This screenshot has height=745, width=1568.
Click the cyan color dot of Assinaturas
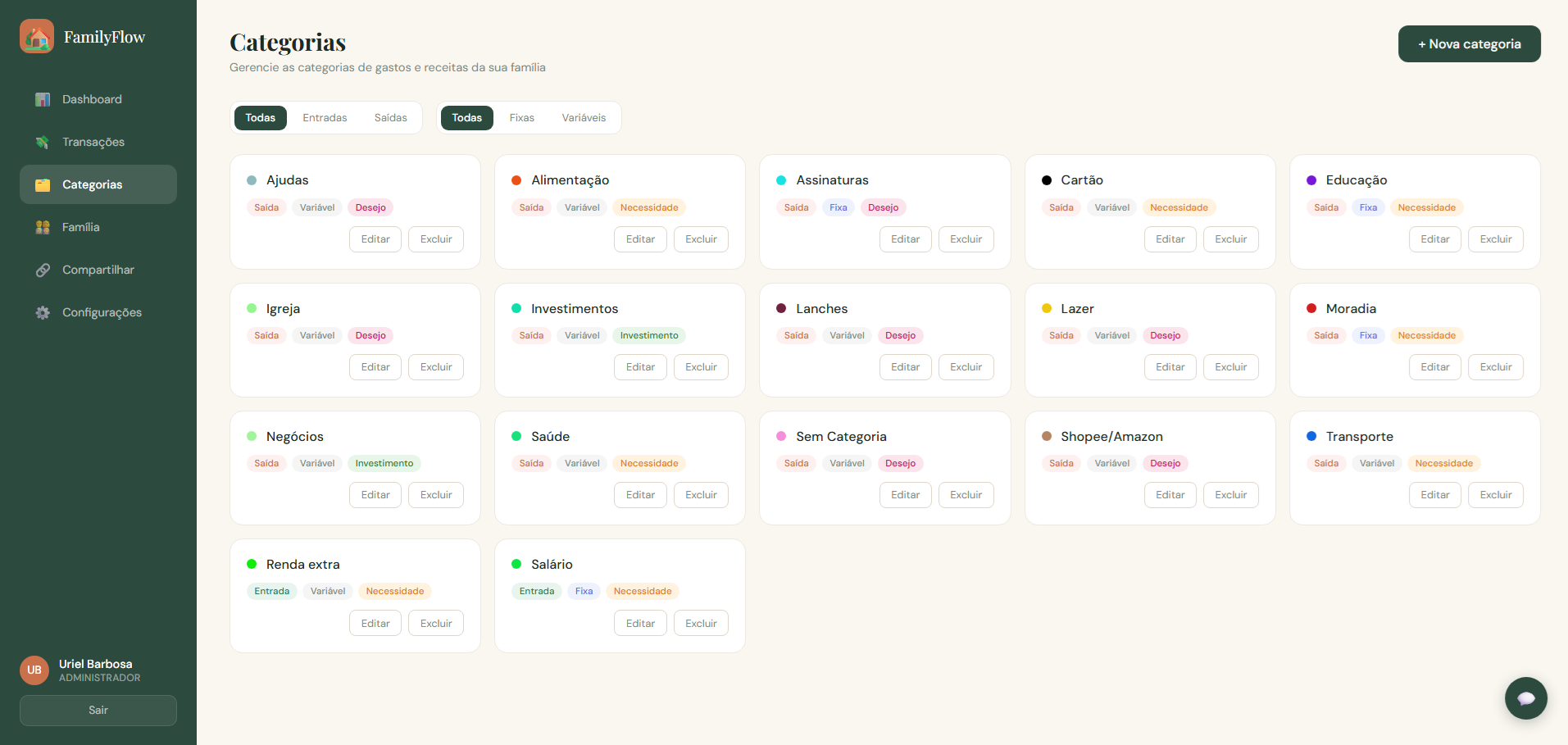tap(781, 180)
